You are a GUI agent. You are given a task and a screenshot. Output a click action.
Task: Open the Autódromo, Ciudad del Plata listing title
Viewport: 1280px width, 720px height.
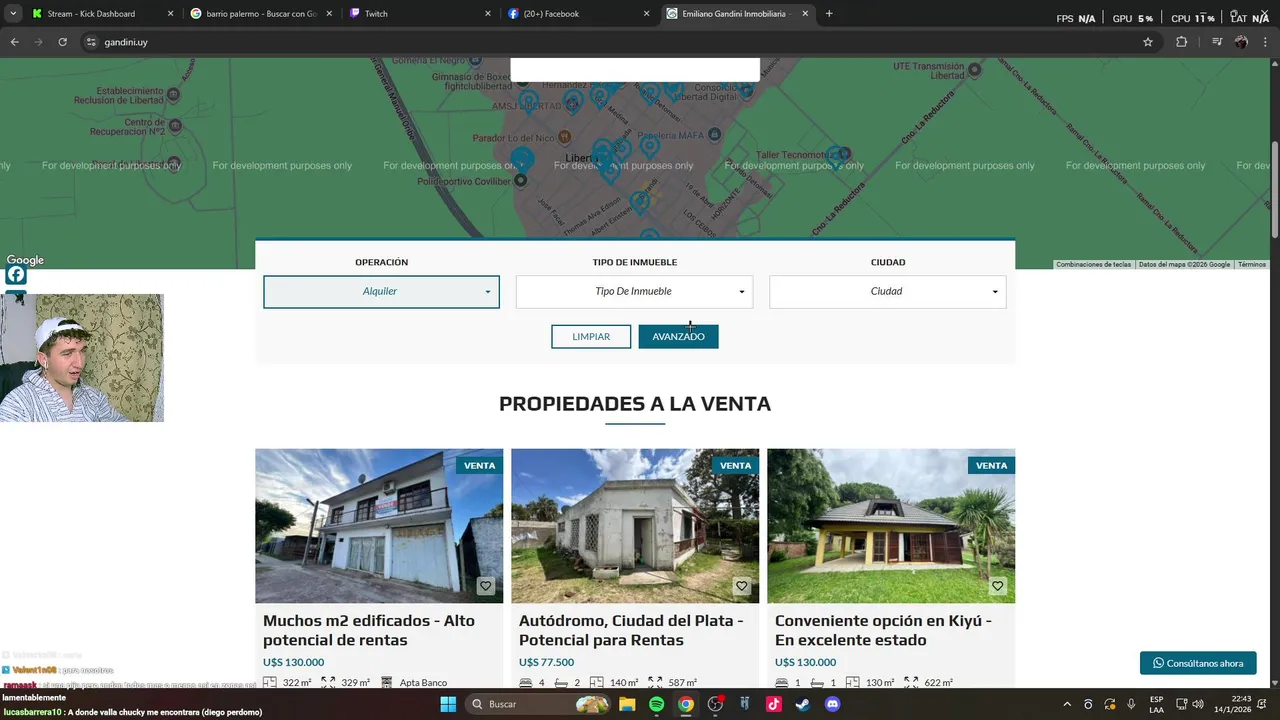[x=631, y=630]
